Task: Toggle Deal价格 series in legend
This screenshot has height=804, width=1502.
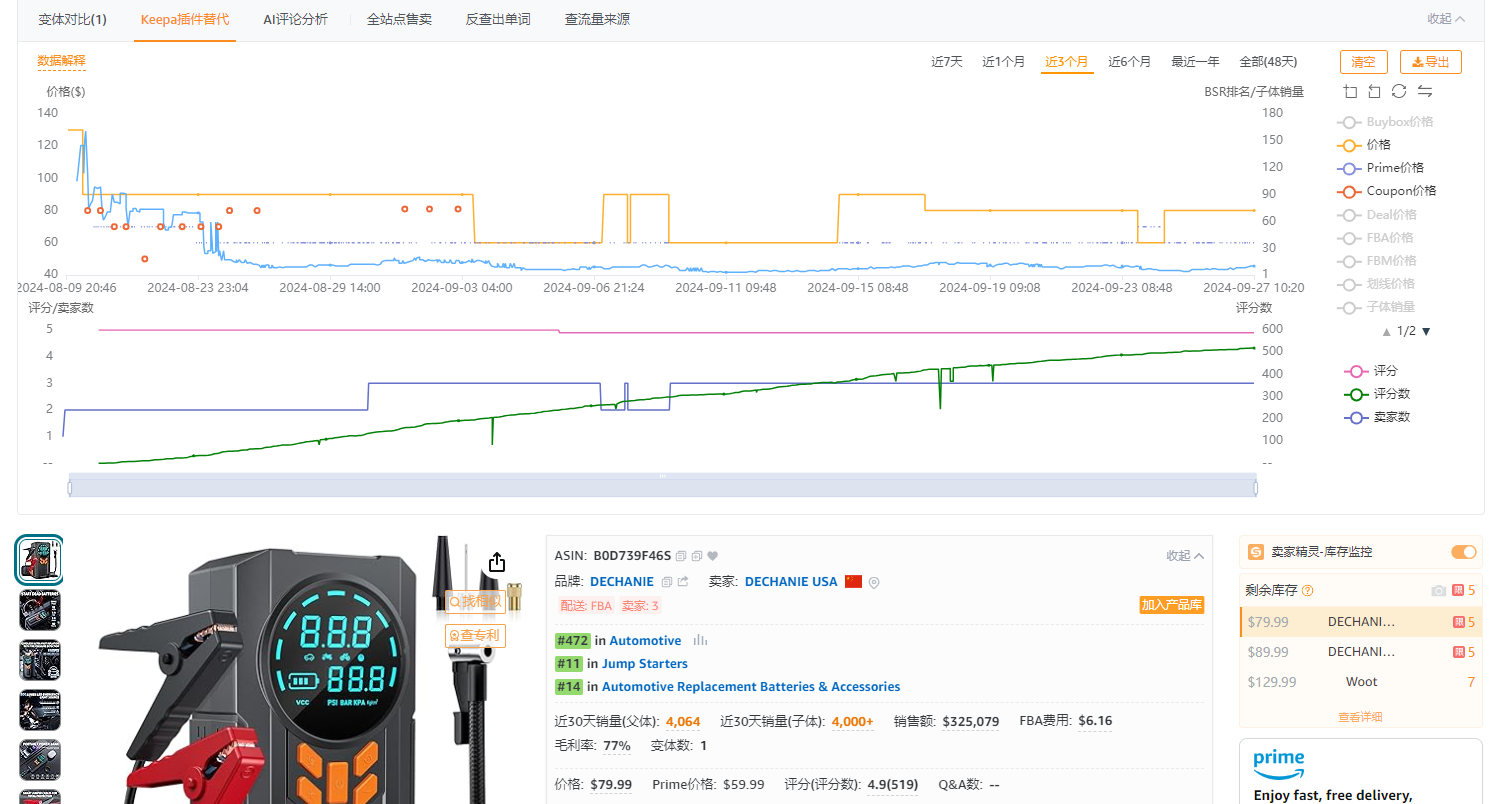Action: [1378, 215]
